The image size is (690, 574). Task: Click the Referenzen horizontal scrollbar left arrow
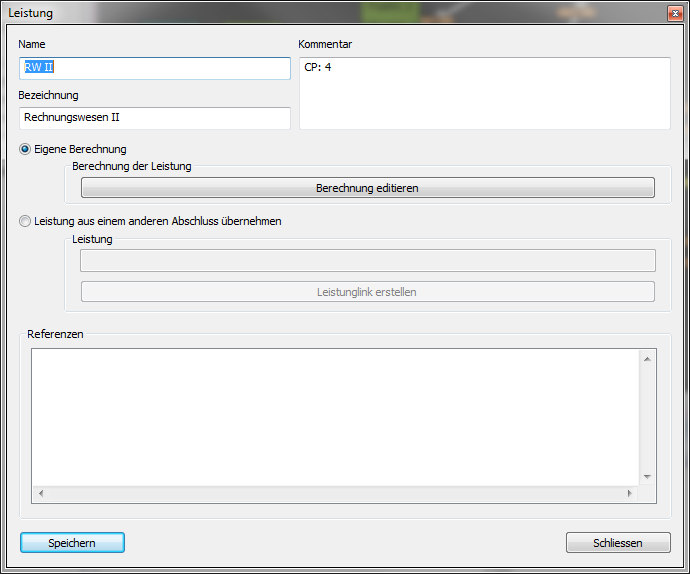pyautogui.click(x=41, y=494)
